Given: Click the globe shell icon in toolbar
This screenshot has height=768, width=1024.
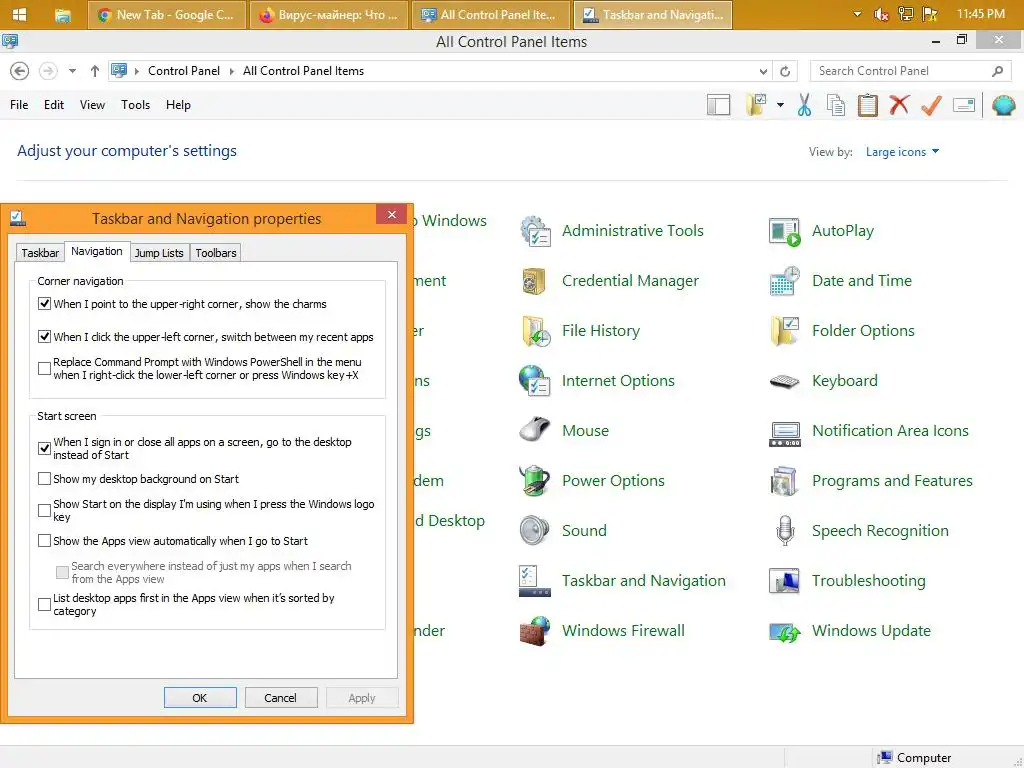Looking at the screenshot, I should tap(1004, 104).
